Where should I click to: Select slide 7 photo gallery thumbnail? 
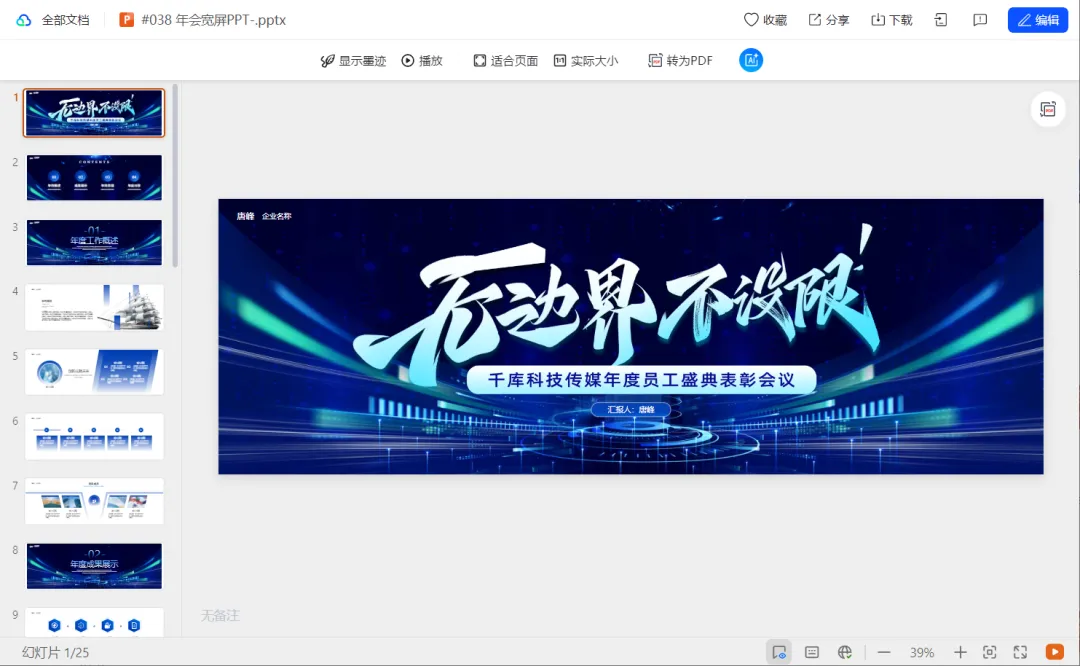[x=94, y=501]
